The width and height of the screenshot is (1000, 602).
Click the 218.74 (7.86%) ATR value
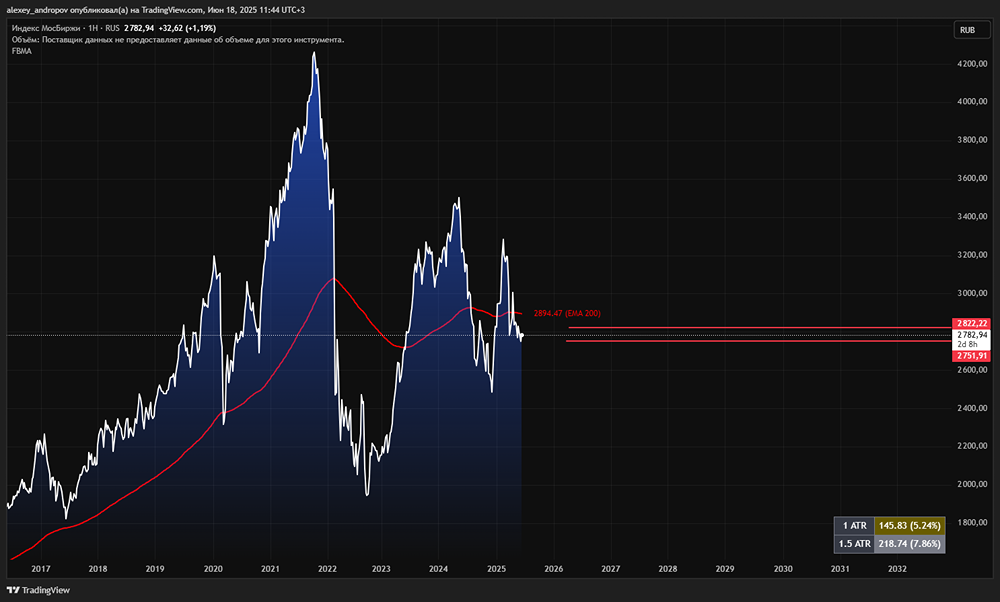[x=909, y=544]
